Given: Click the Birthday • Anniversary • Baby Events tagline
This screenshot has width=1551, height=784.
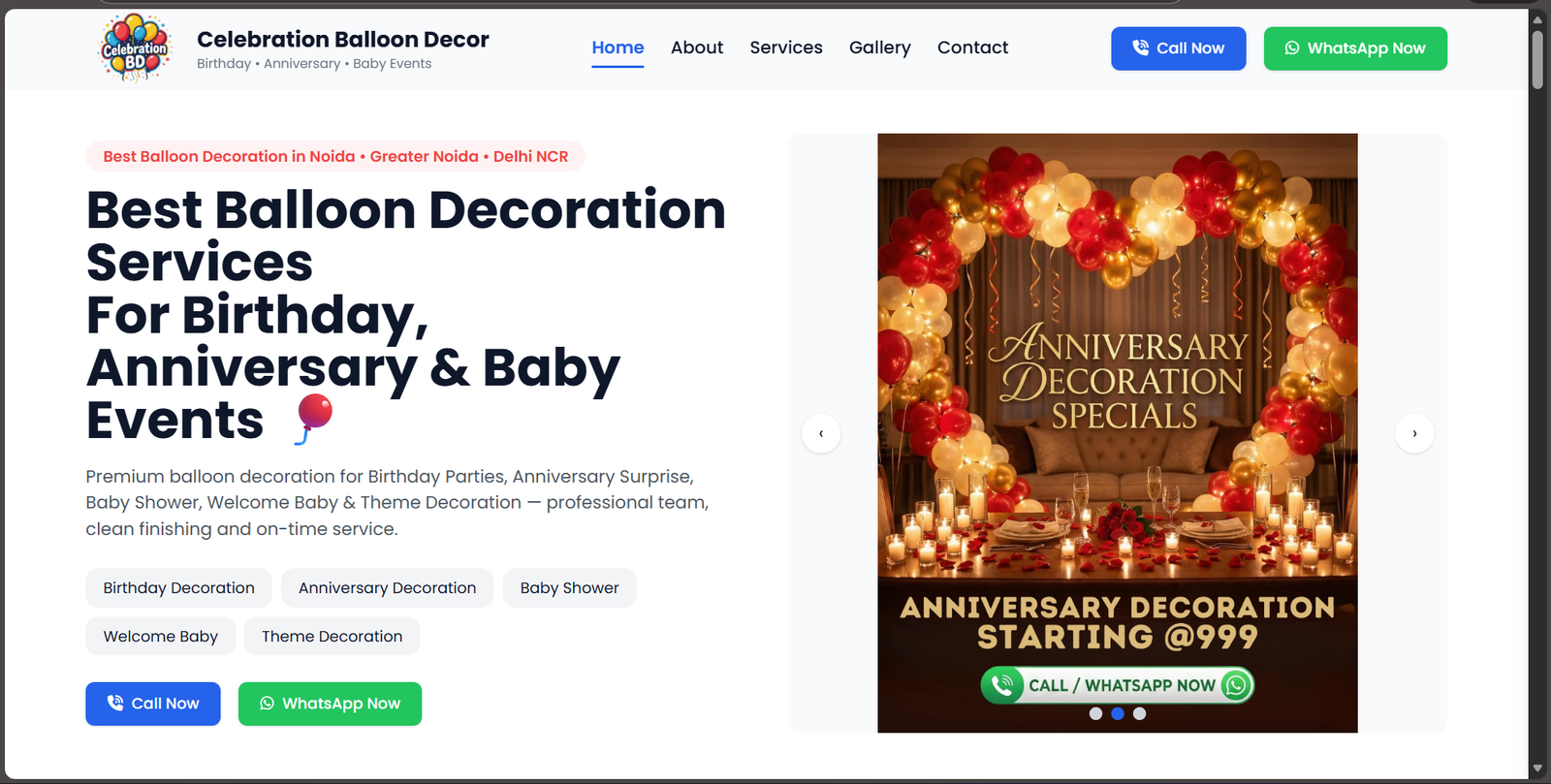Looking at the screenshot, I should (x=314, y=64).
